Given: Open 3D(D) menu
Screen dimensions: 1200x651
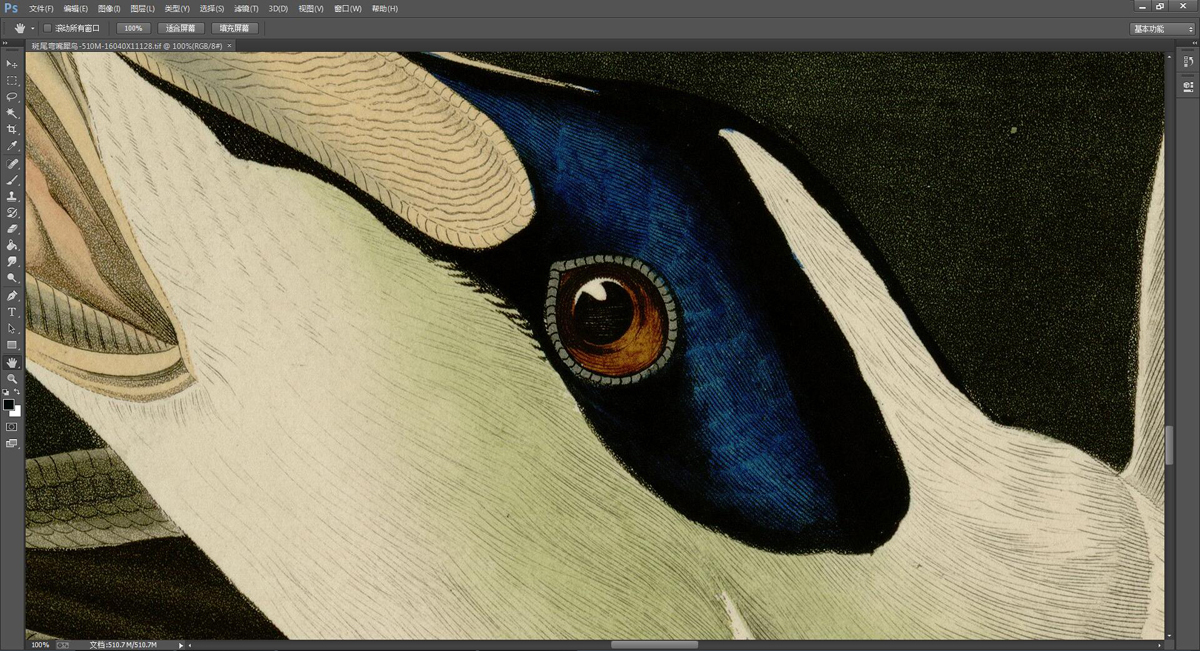Looking at the screenshot, I should tap(278, 8).
